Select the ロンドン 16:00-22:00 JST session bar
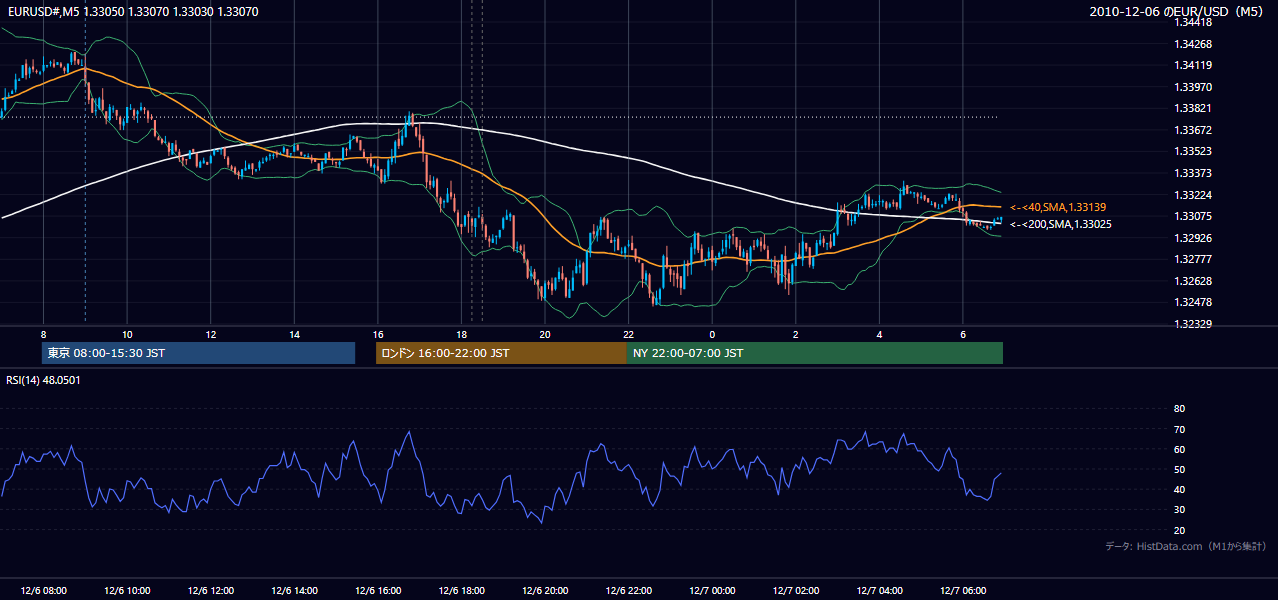The image size is (1278, 600). coord(501,353)
